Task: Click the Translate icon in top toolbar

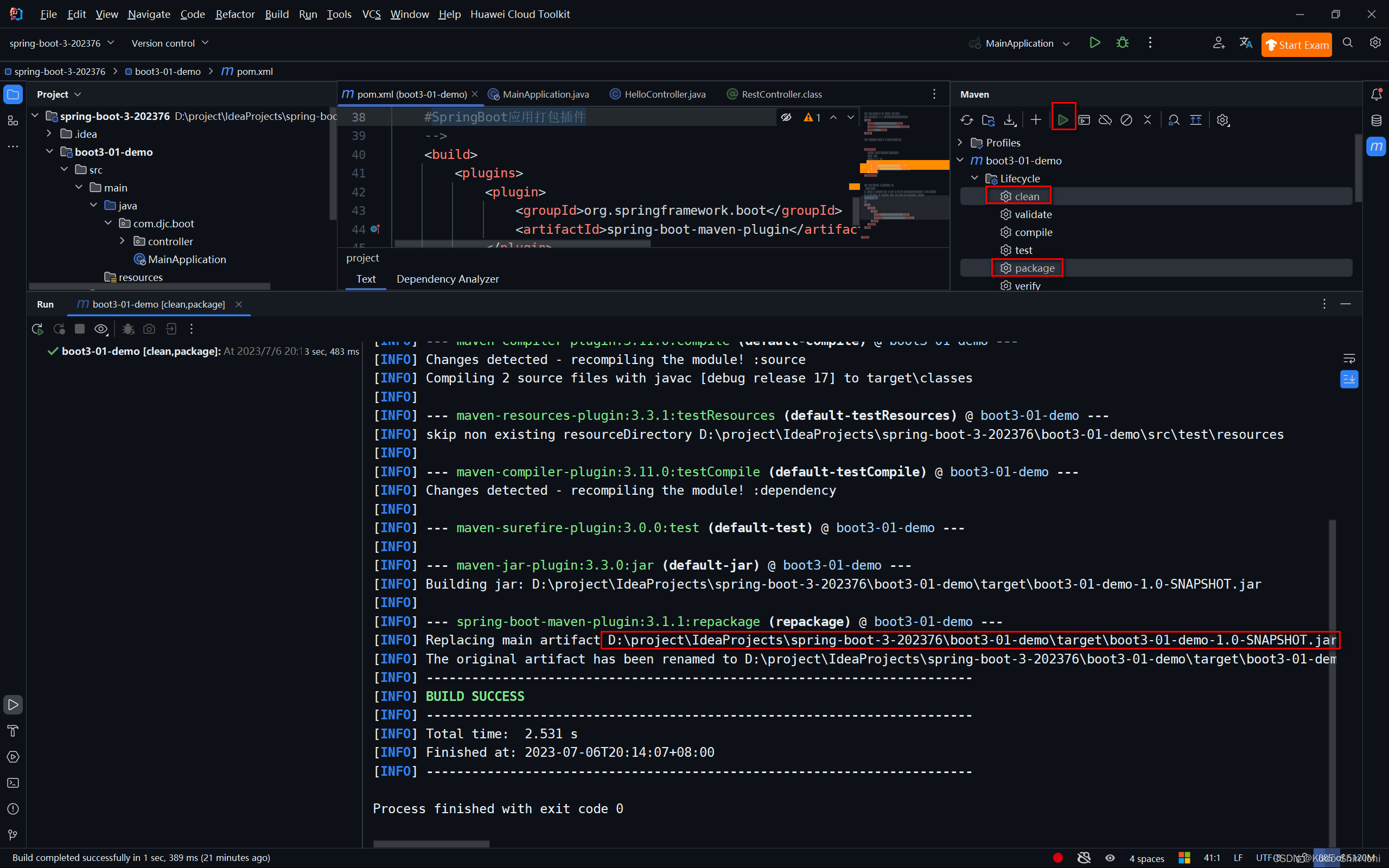Action: 1246,43
